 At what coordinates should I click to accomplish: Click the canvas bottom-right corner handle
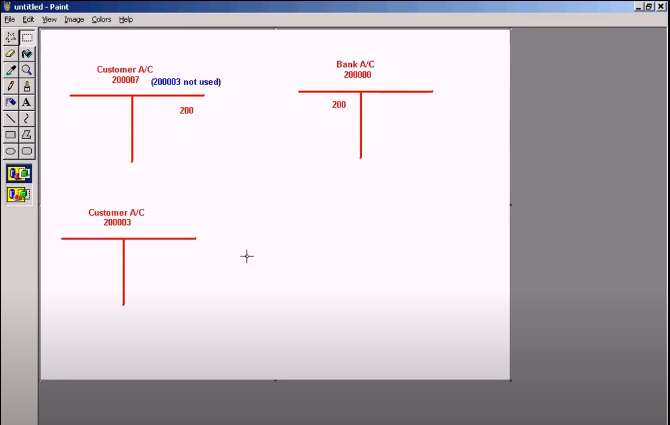click(x=511, y=380)
